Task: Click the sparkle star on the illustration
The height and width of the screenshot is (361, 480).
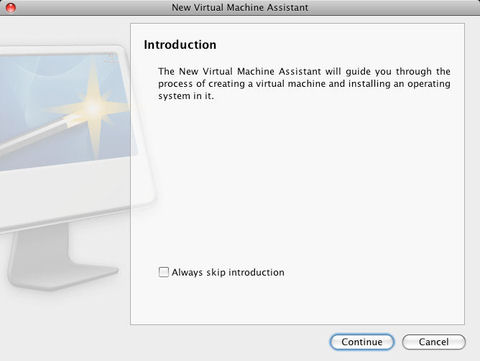Action: tap(94, 107)
